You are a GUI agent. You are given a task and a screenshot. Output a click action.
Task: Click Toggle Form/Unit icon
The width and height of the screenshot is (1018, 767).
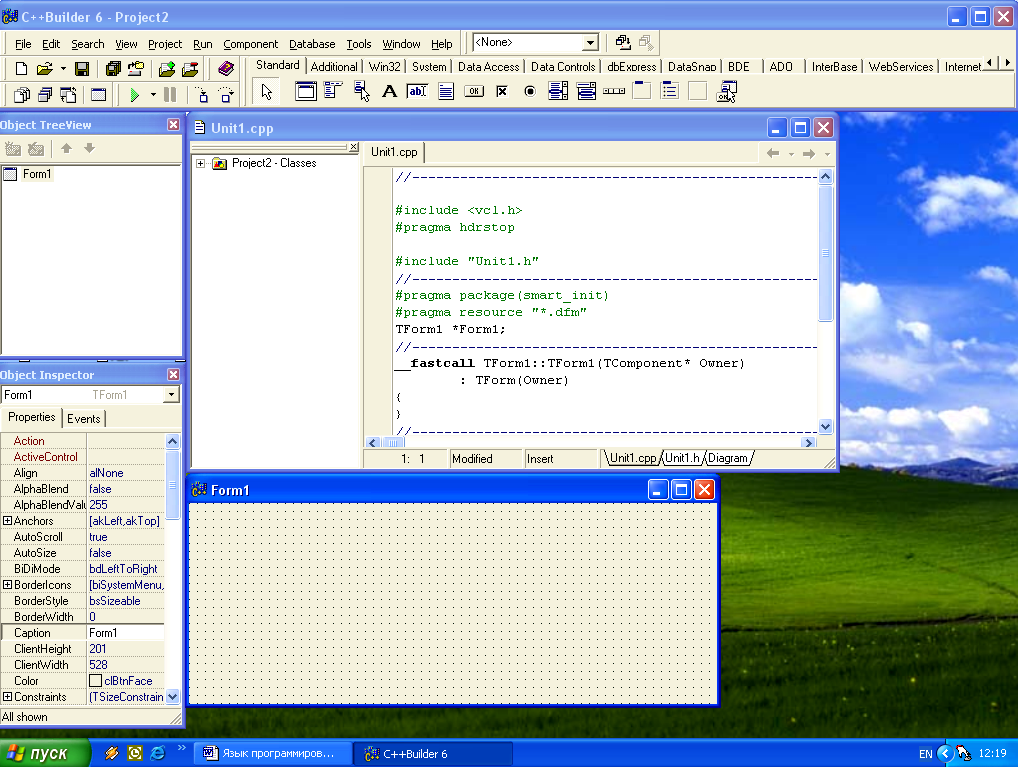point(68,95)
